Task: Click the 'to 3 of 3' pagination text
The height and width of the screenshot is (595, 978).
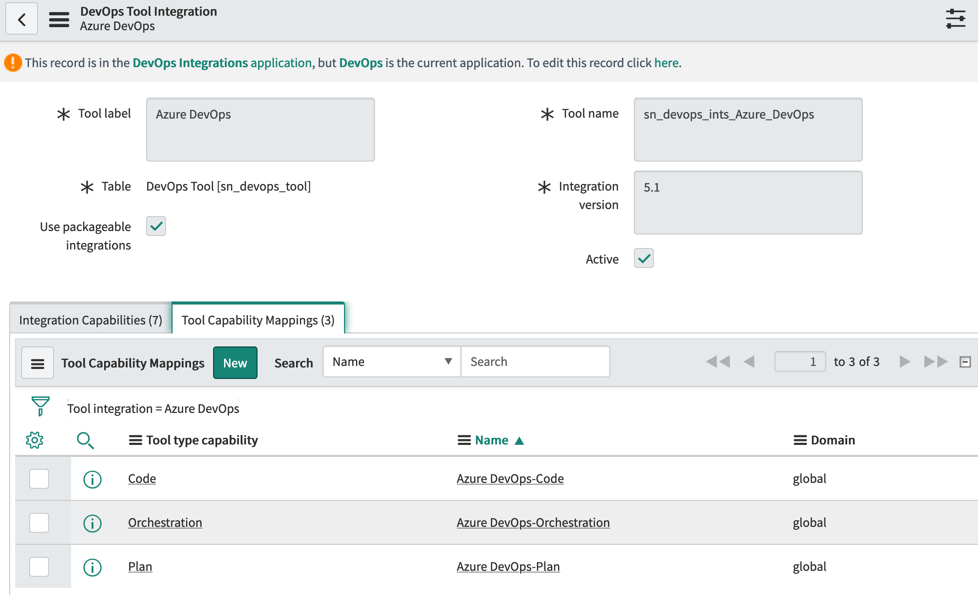Action: coord(856,362)
